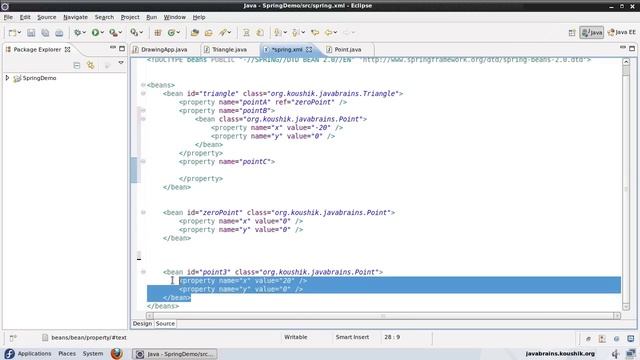Viewport: 640px width, 360px height.
Task: Open the Window menu
Action: click(175, 17)
